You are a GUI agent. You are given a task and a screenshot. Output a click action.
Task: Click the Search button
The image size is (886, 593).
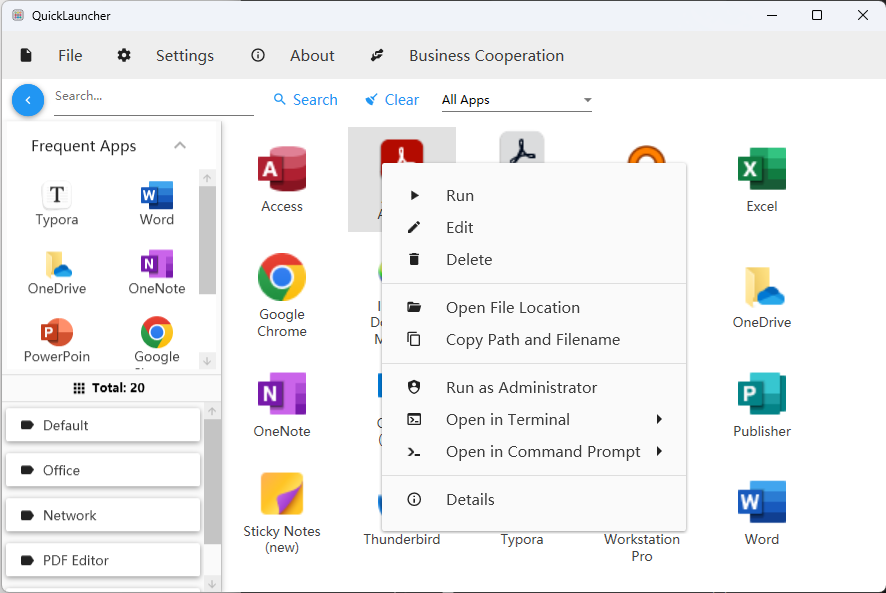[x=306, y=100]
